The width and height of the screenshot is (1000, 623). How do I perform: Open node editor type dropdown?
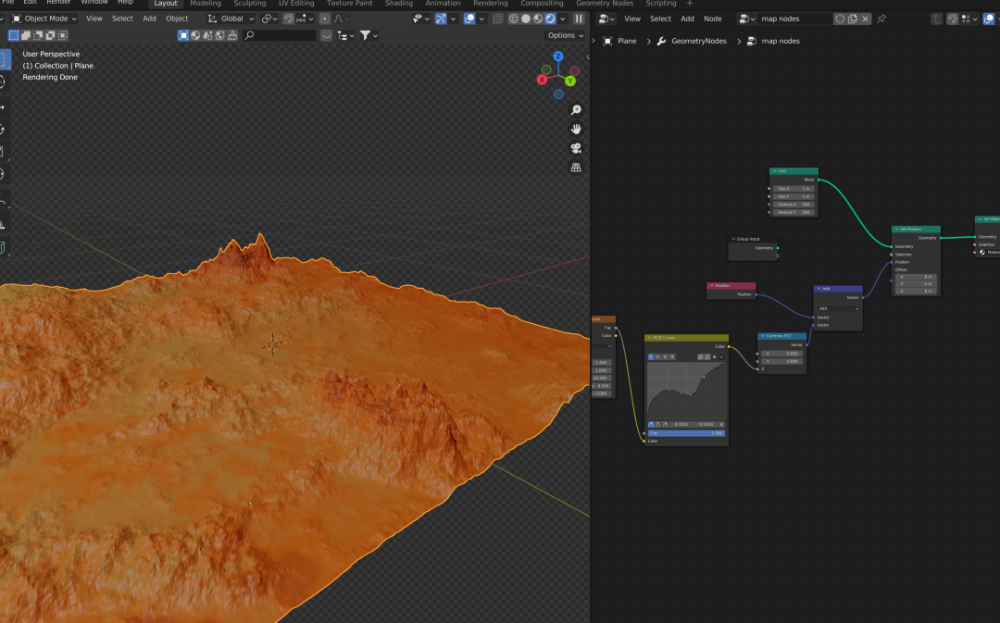coord(606,18)
